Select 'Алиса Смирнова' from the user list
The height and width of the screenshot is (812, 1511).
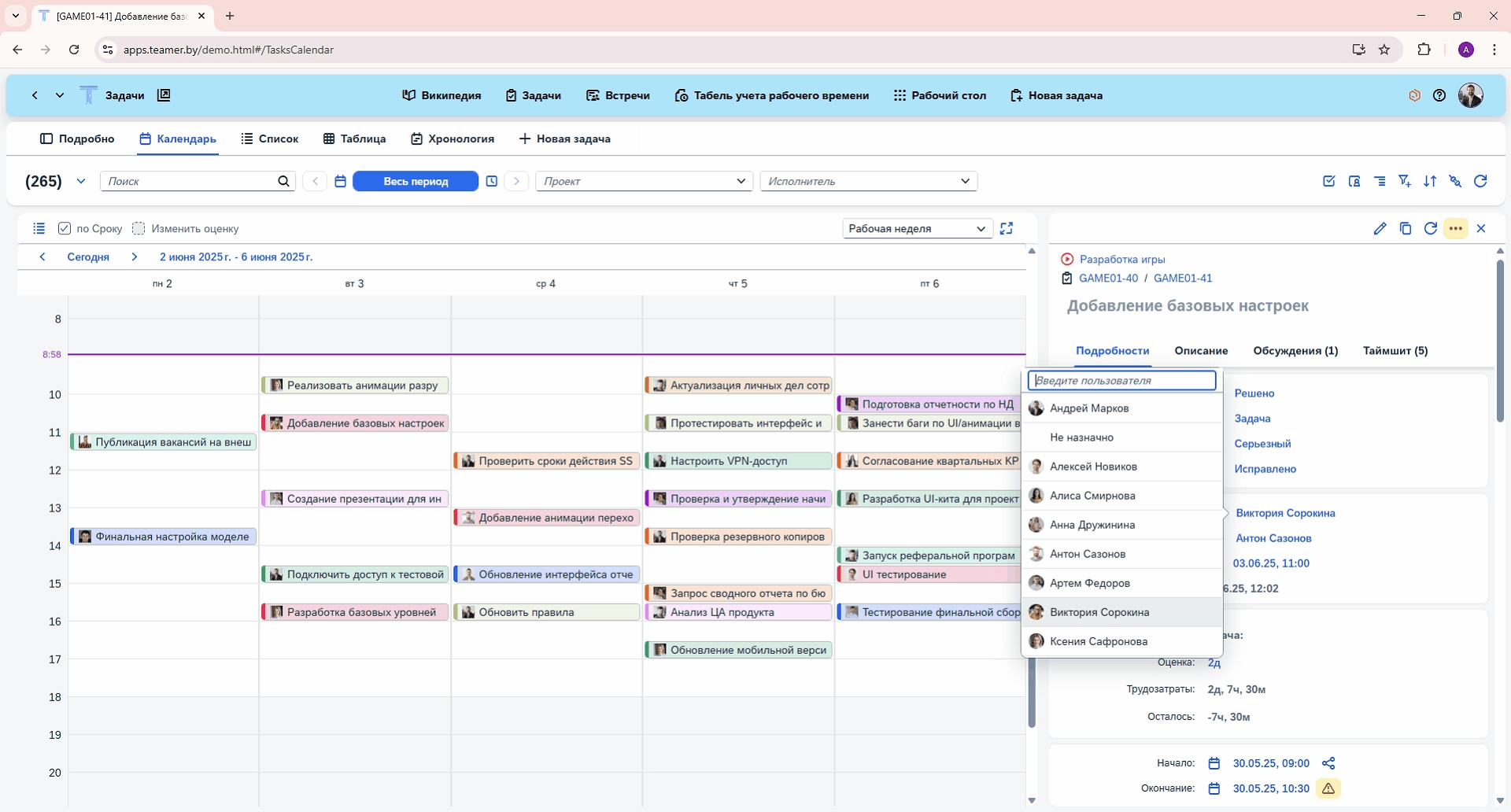click(1092, 496)
